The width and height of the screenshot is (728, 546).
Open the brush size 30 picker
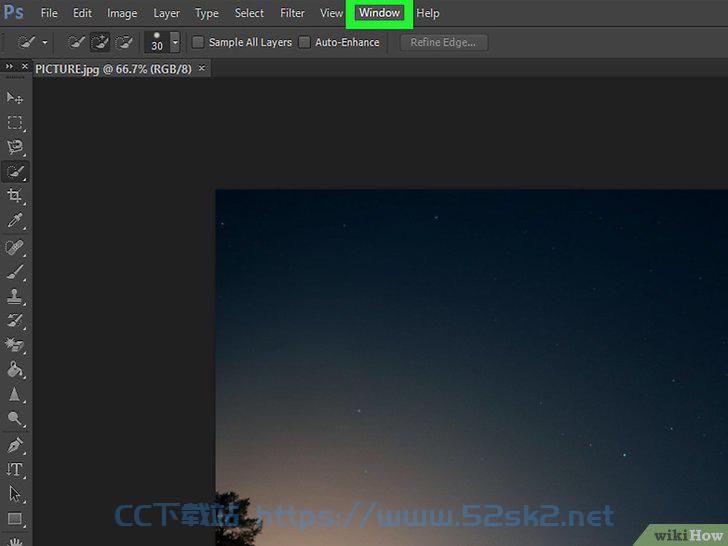click(x=157, y=42)
